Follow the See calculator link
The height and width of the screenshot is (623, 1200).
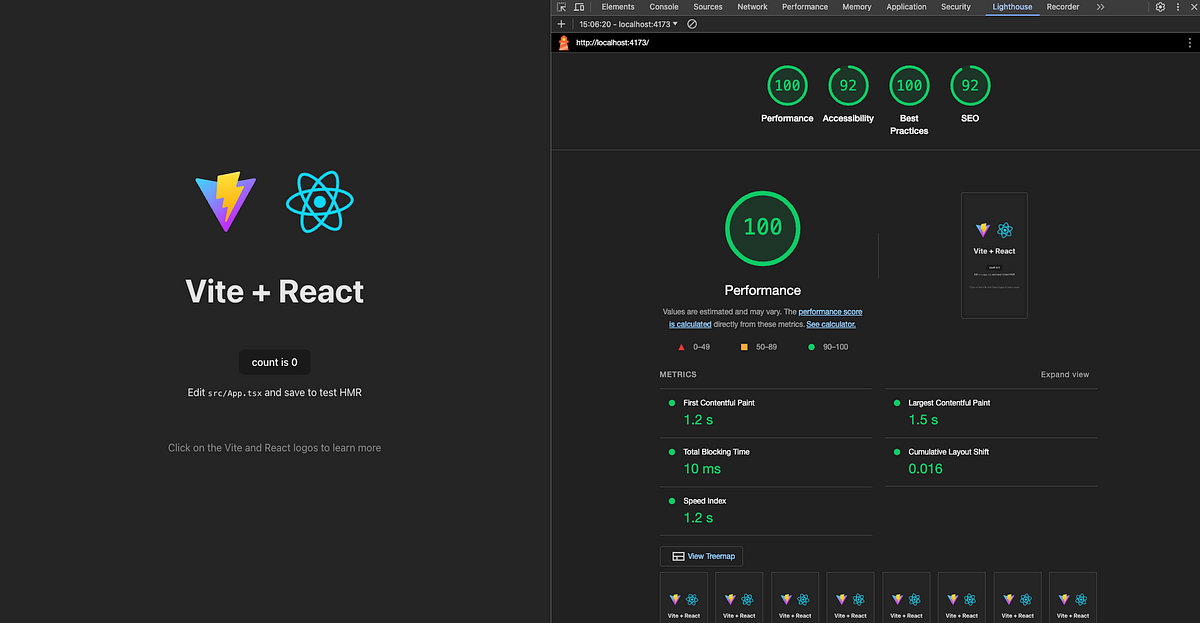point(831,324)
